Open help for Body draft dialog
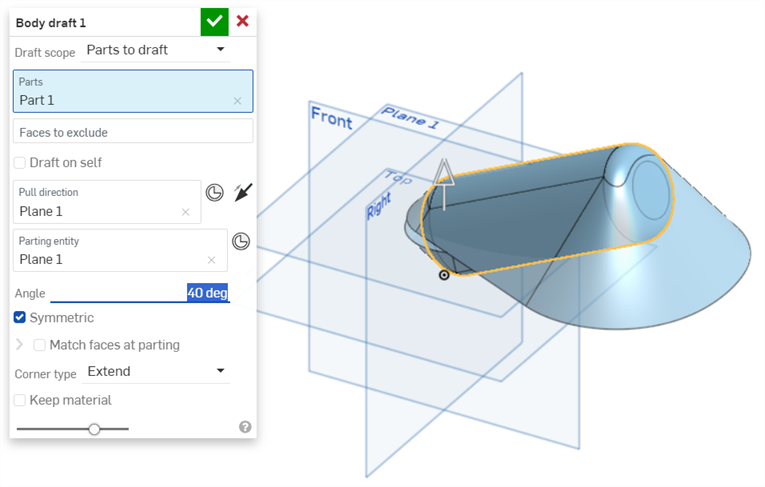The height and width of the screenshot is (487, 765). point(245,427)
